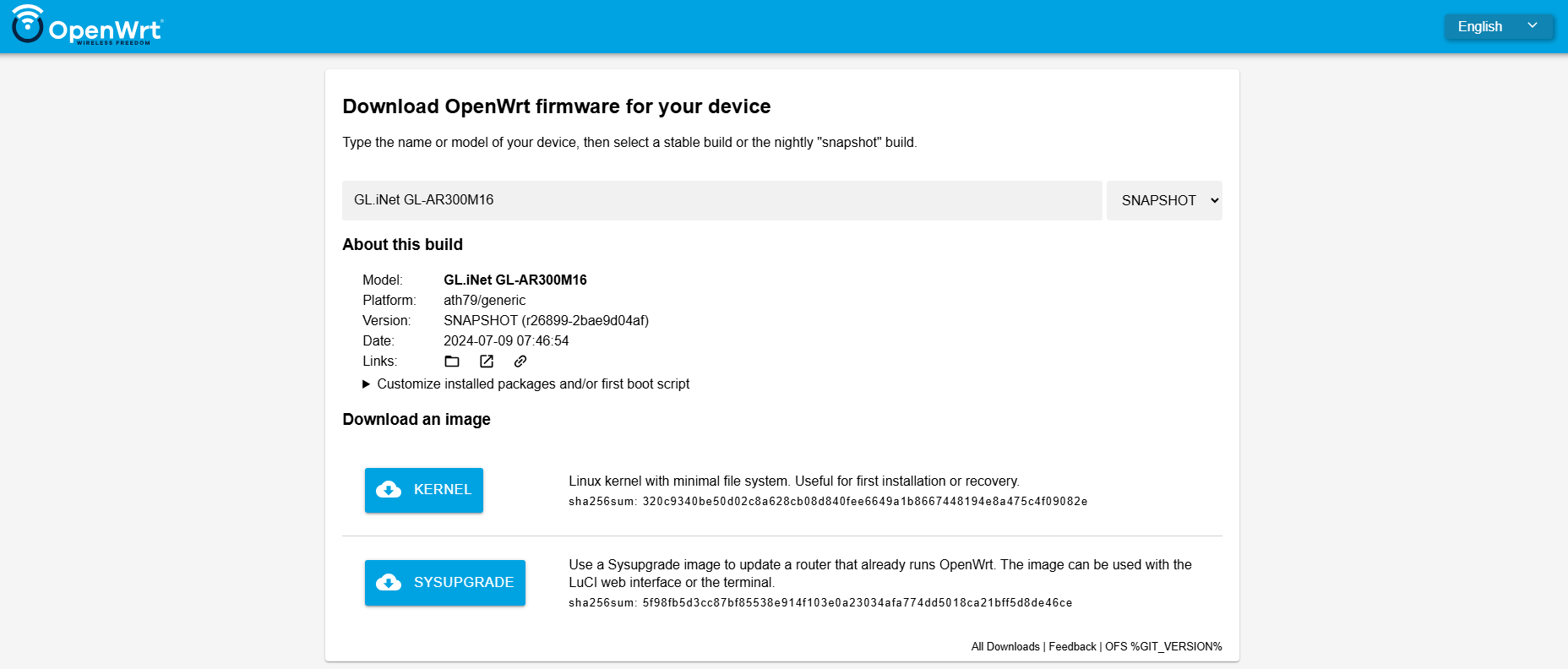Expand Customize installed packages section
Viewport: 1568px width, 669px height.
click(x=532, y=384)
